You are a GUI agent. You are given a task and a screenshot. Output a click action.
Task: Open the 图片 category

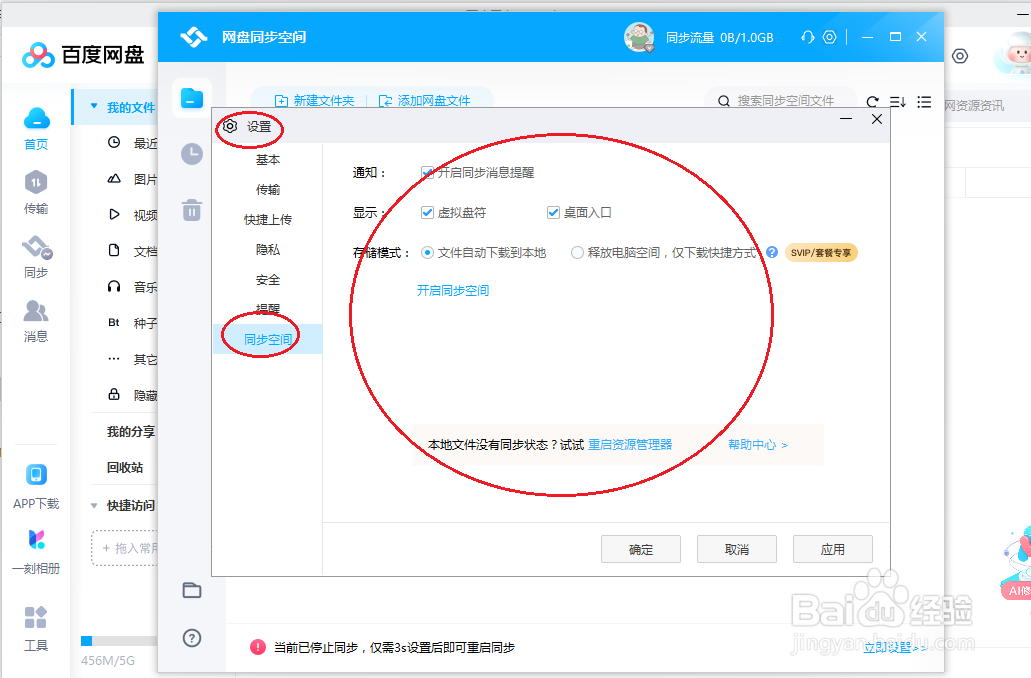click(x=132, y=179)
